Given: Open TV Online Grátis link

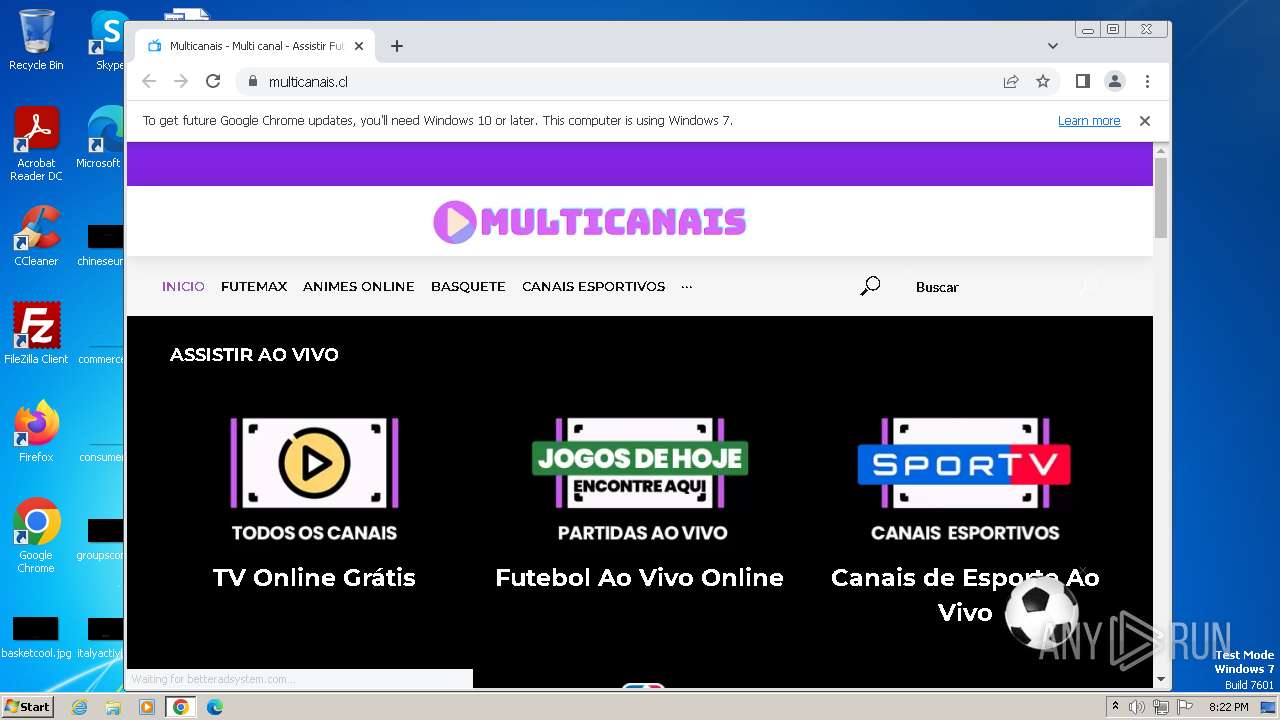Looking at the screenshot, I should [x=314, y=578].
